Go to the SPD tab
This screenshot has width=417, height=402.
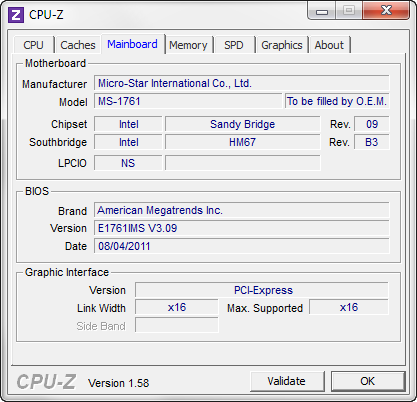pos(234,45)
